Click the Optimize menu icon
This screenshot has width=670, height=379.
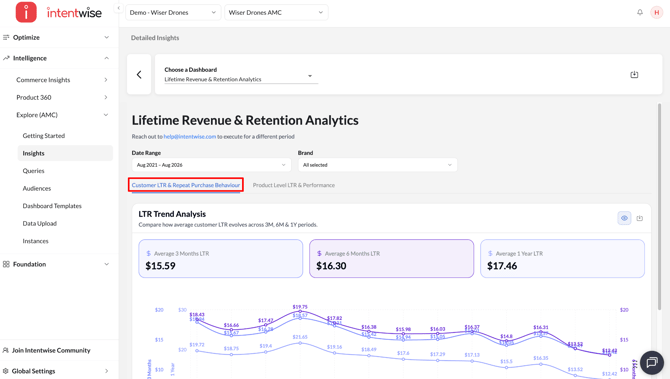click(6, 38)
